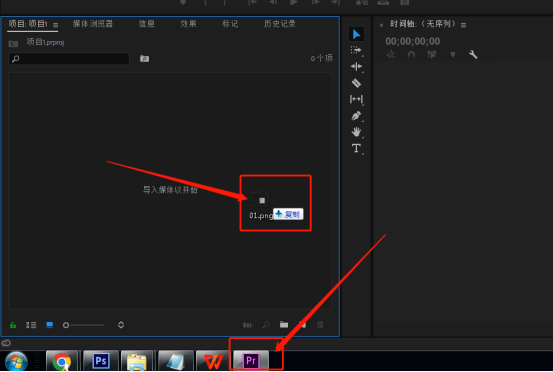The width and height of the screenshot is (553, 372).
Task: Switch project panel to list view
Action: coord(31,325)
